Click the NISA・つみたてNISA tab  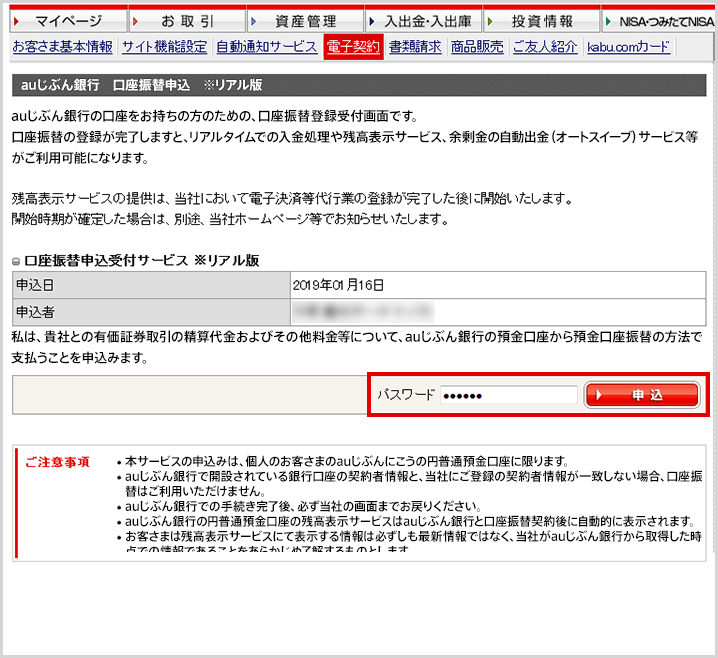point(657,21)
